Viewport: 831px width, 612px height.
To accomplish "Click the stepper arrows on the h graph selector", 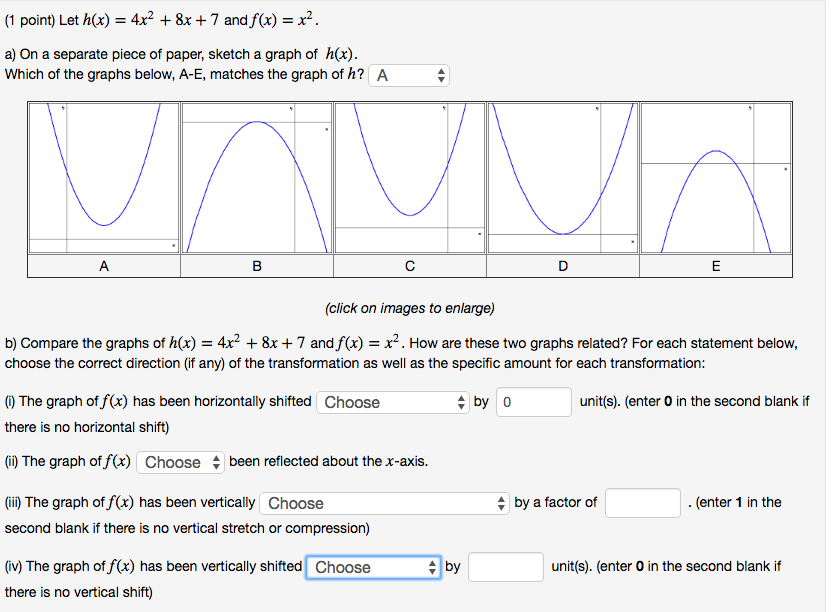I will (440, 74).
